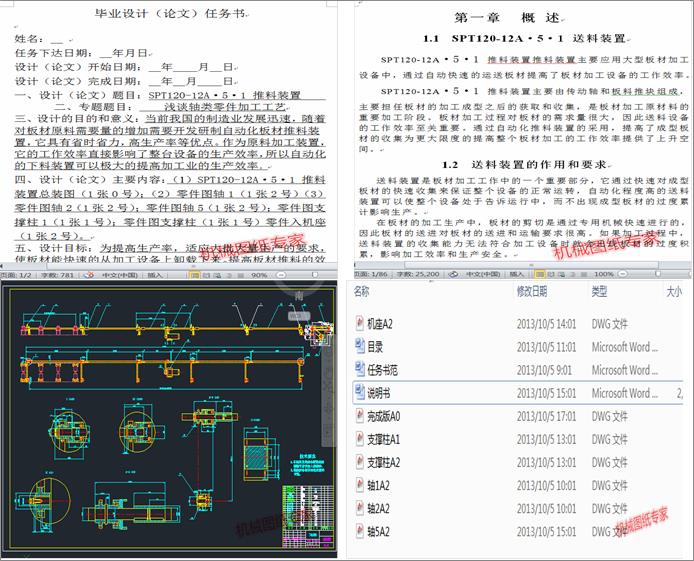This screenshot has width=694, height=561.
Task: Click 字数: 25,200 word count in right Word
Action: (x=418, y=274)
